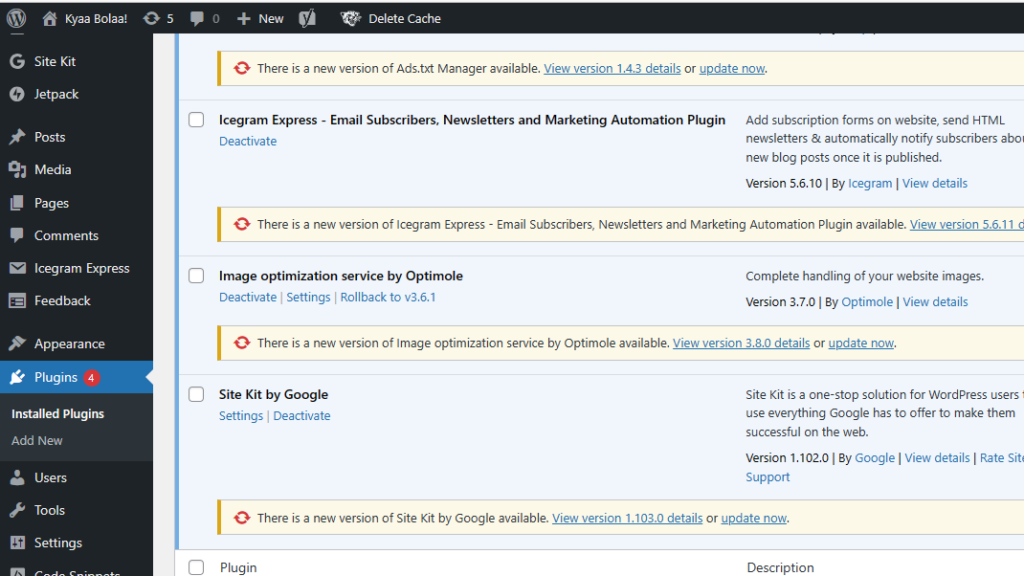The image size is (1024, 576).
Task: Click the Jetpack icon in sidebar
Action: click(x=17, y=94)
